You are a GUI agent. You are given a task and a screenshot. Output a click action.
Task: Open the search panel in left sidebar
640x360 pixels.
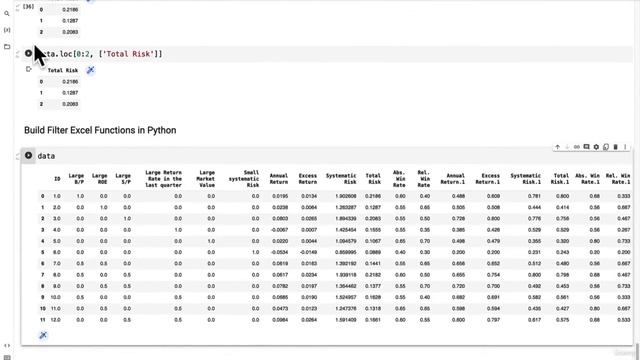[x=7, y=13]
